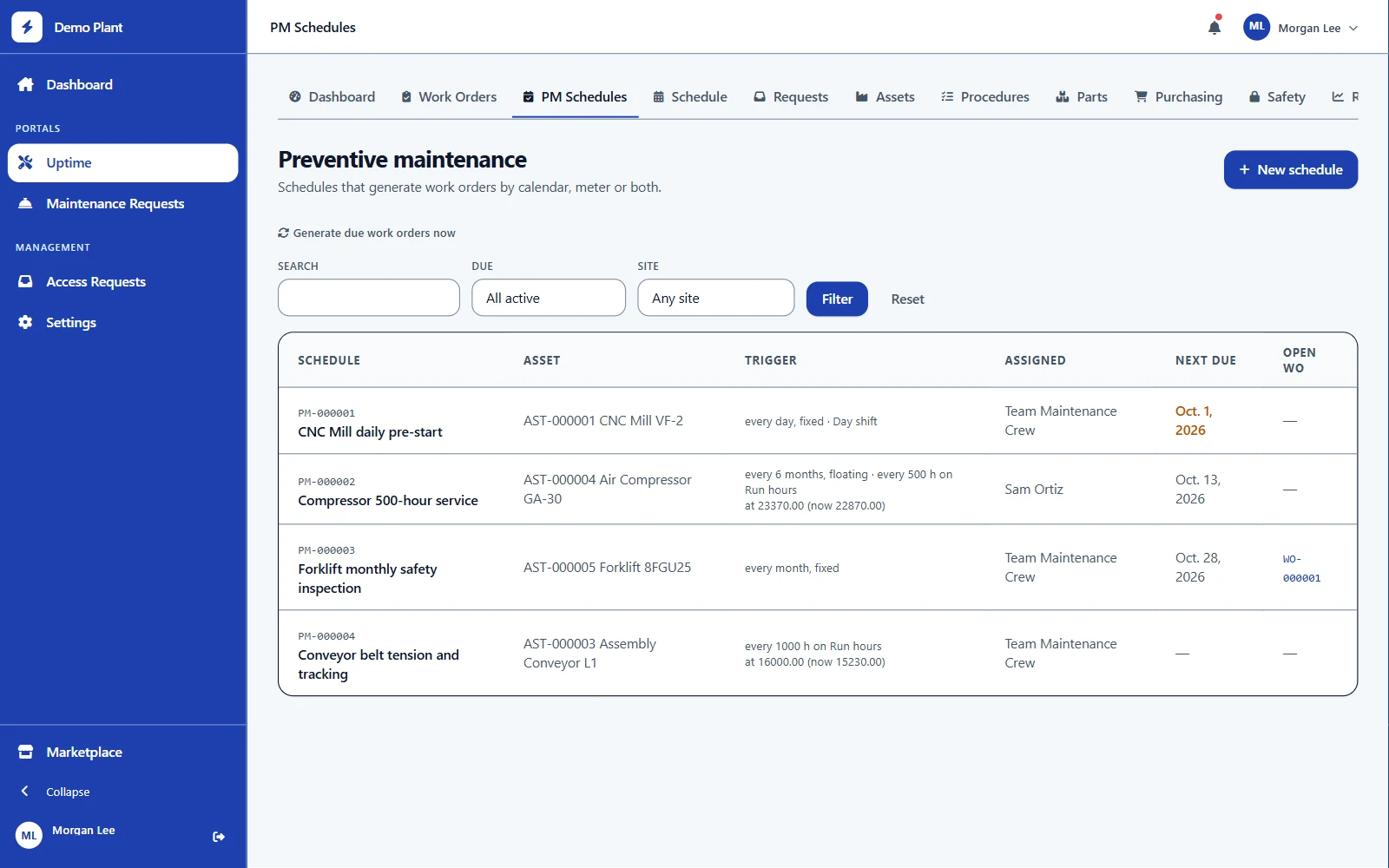Switch to the Requests tab
This screenshot has height=868, width=1389.
(791, 97)
